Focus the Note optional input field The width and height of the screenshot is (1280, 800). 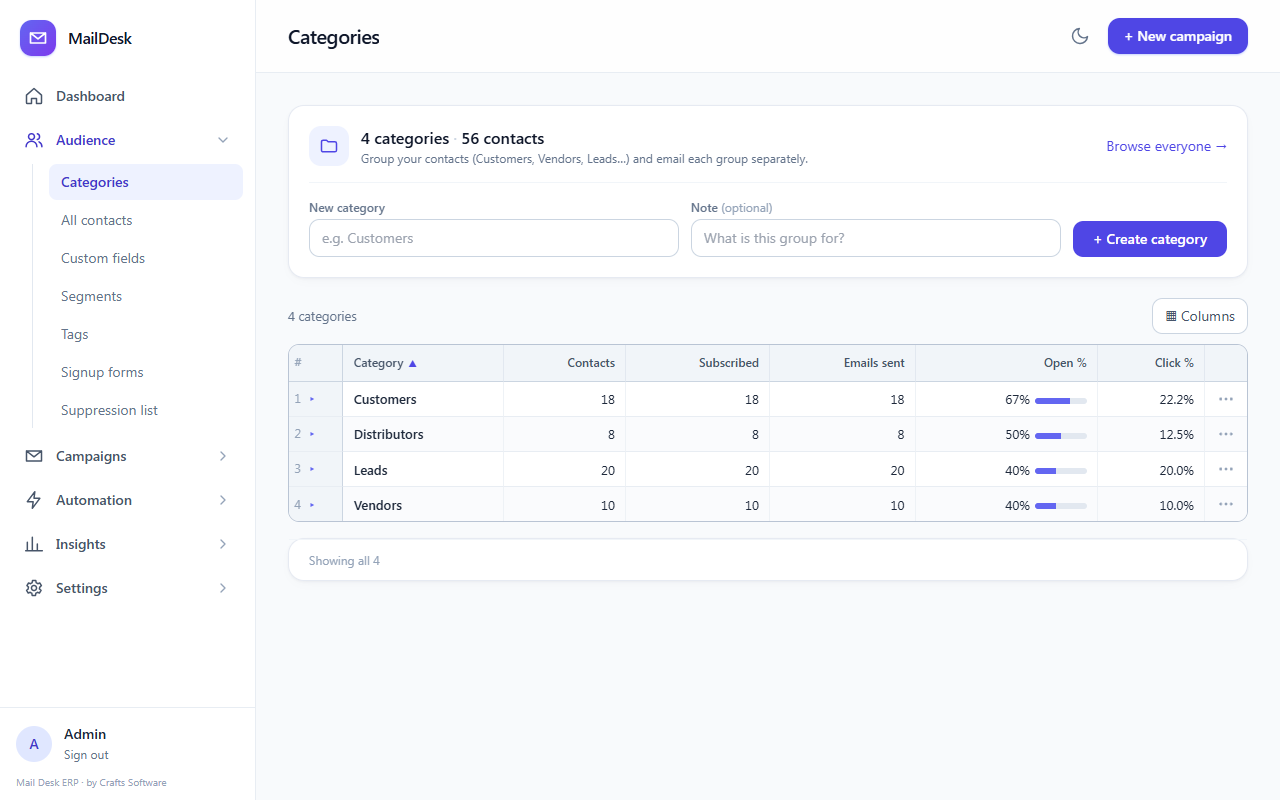click(876, 238)
